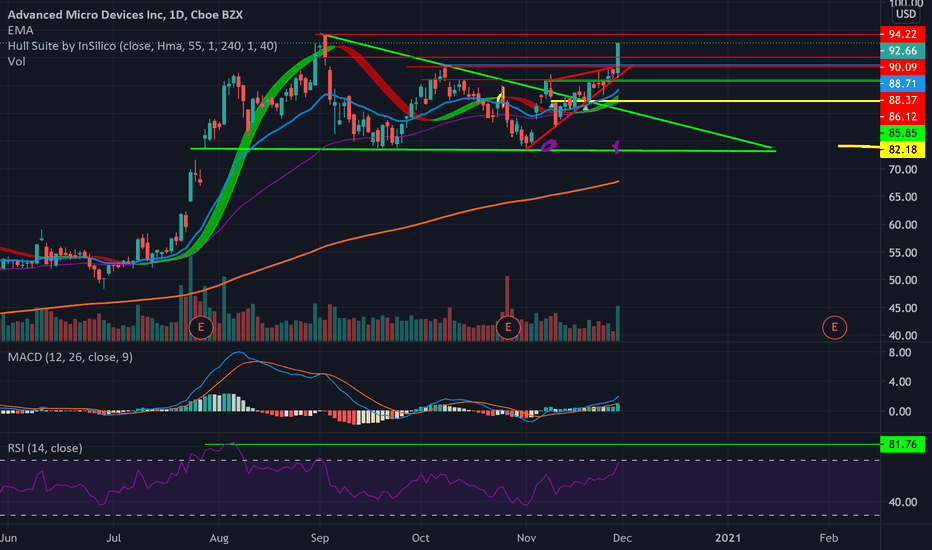Click the purple circle drawing near November low
The height and width of the screenshot is (550, 932).
[x=549, y=145]
